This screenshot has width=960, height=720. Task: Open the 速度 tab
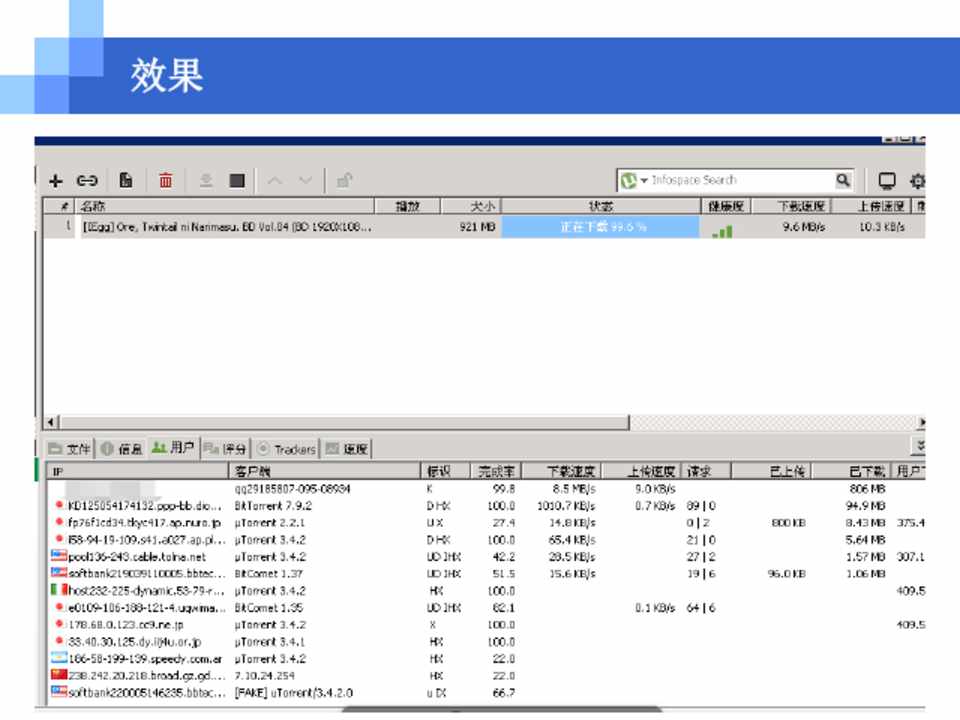pyautogui.click(x=348, y=448)
